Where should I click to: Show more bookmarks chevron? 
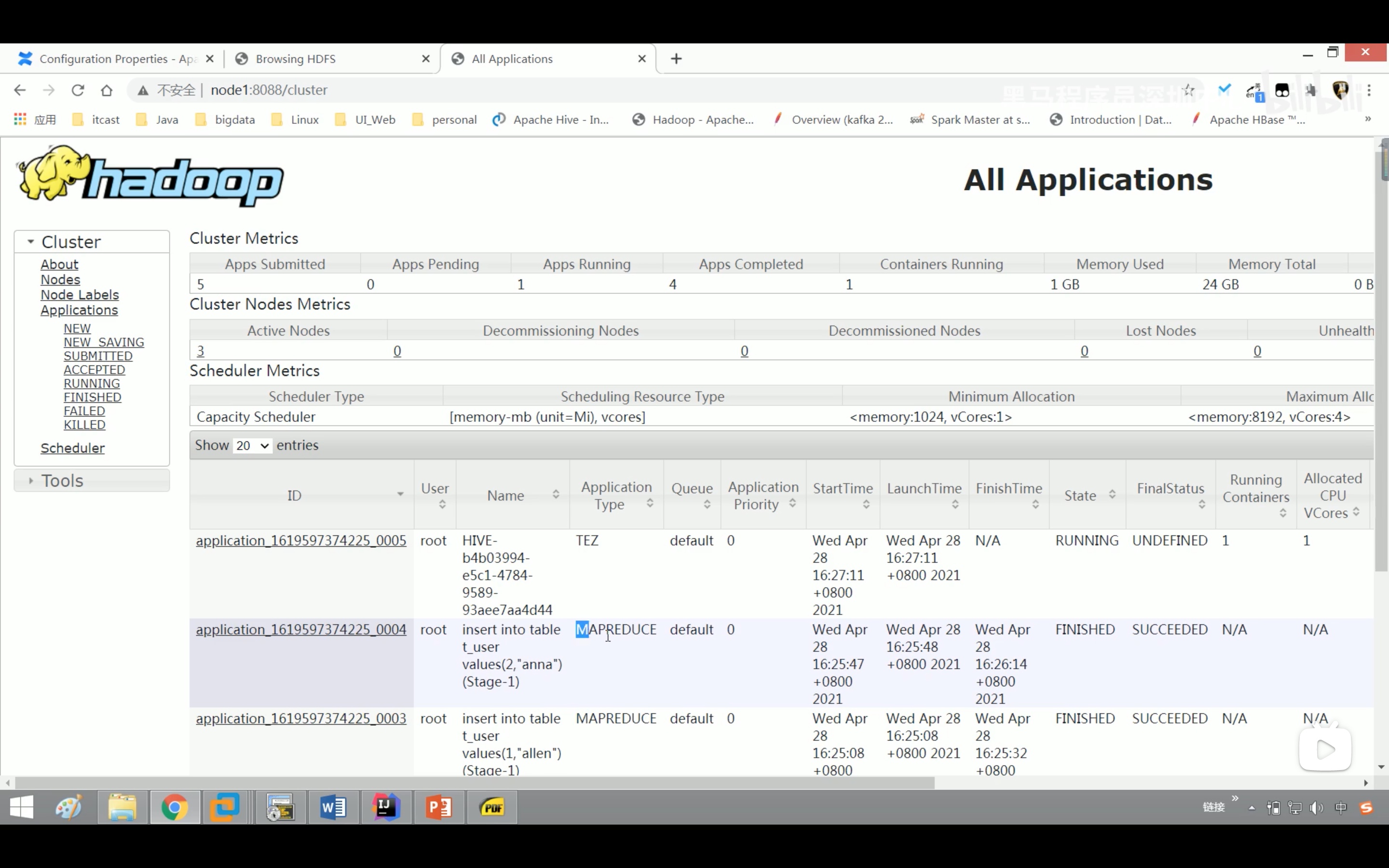(1368, 119)
